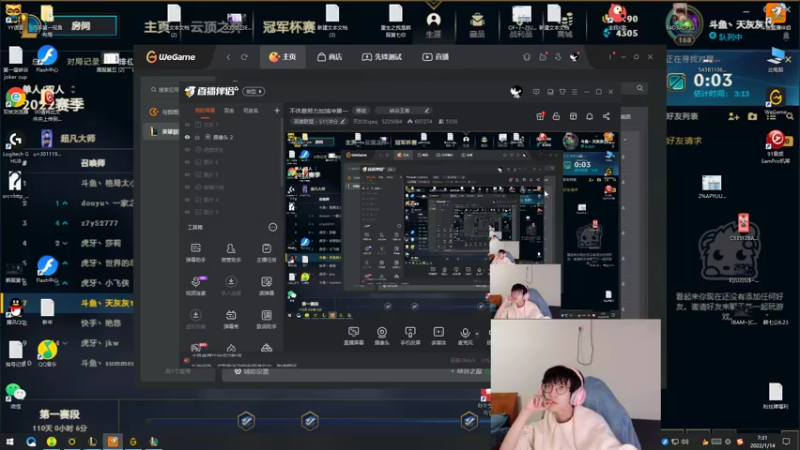Toggle visibility of the 图片 4 source
The height and width of the screenshot is (450, 800).
pyautogui.click(x=187, y=199)
